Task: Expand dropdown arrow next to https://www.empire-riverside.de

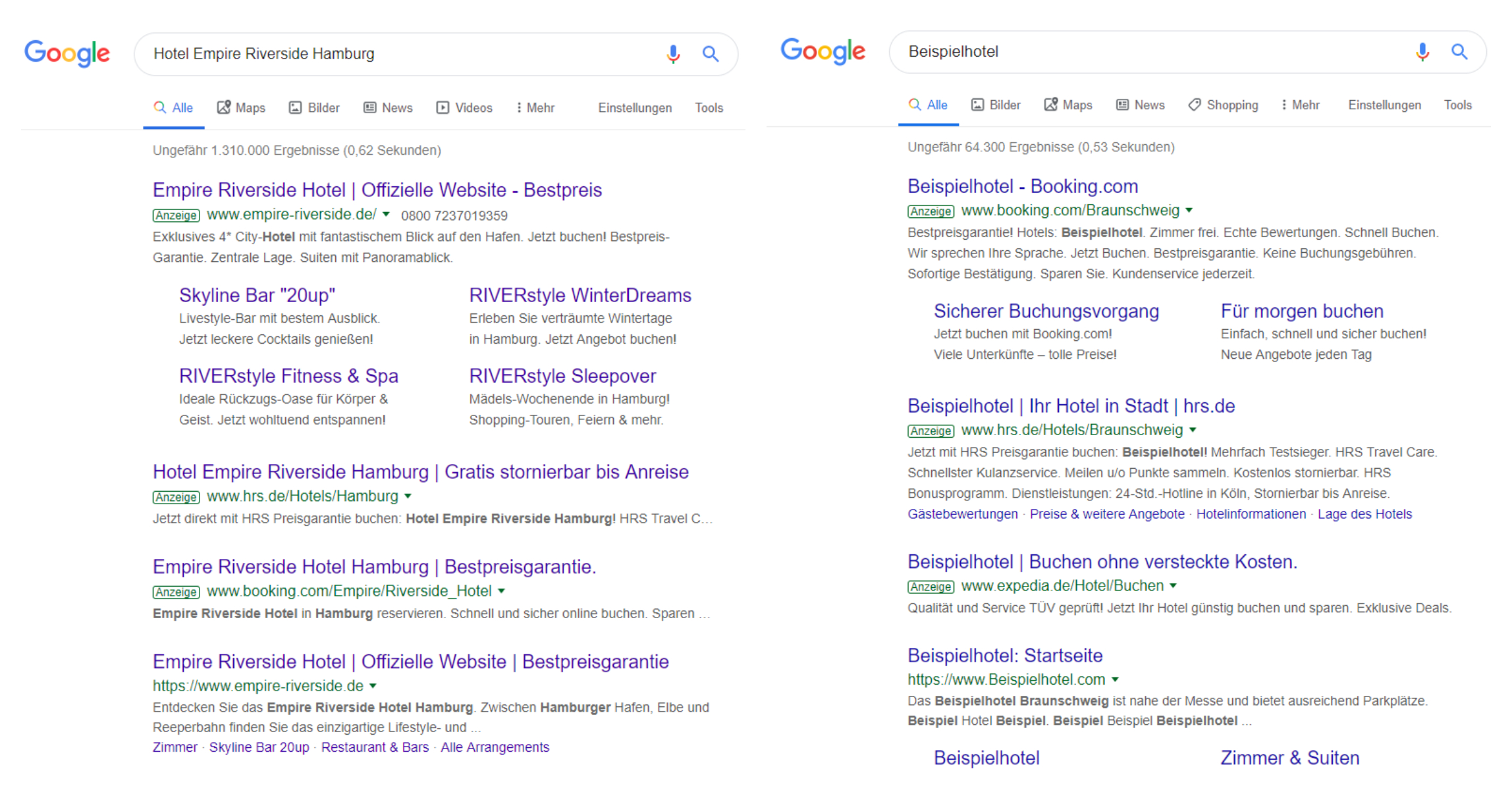Action: point(373,686)
